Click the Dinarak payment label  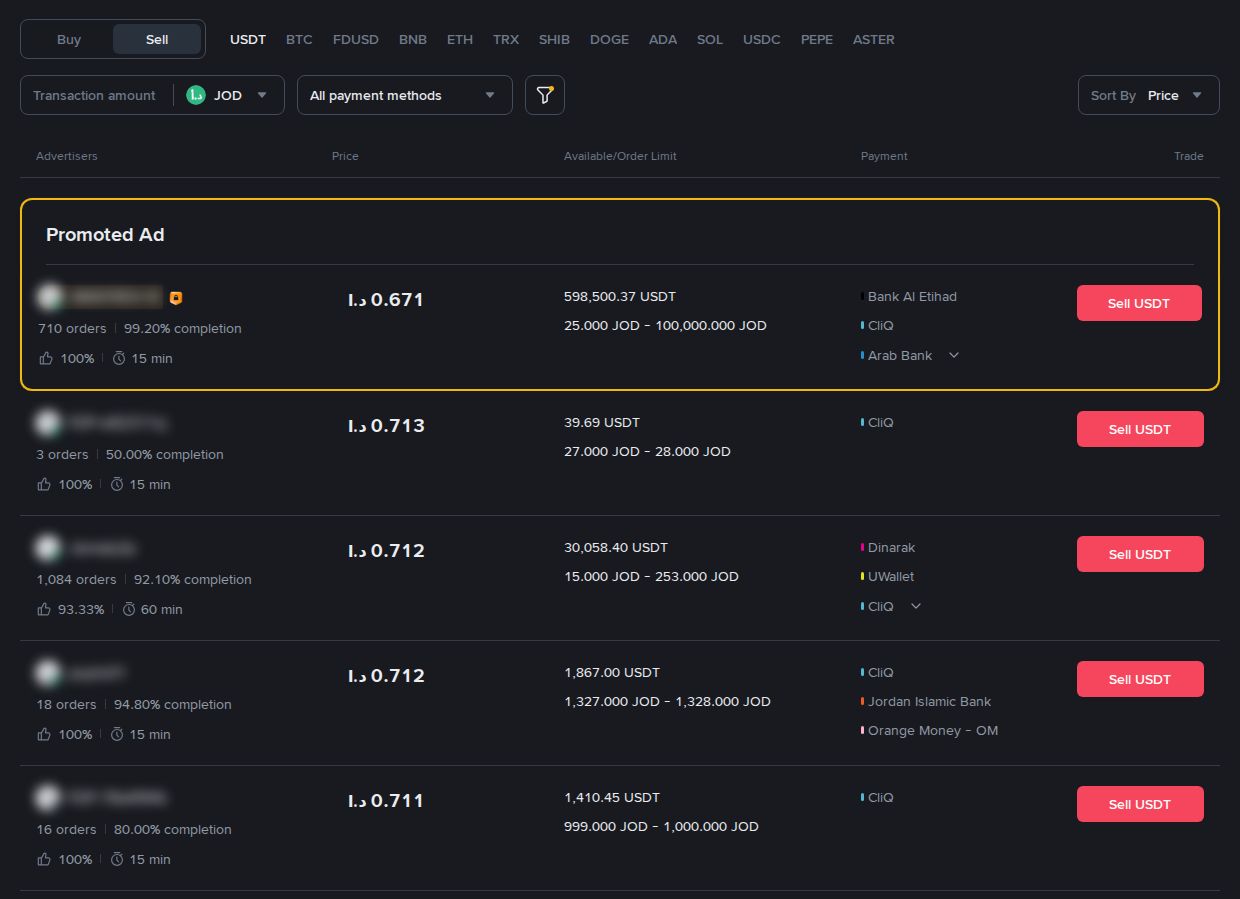tap(891, 548)
